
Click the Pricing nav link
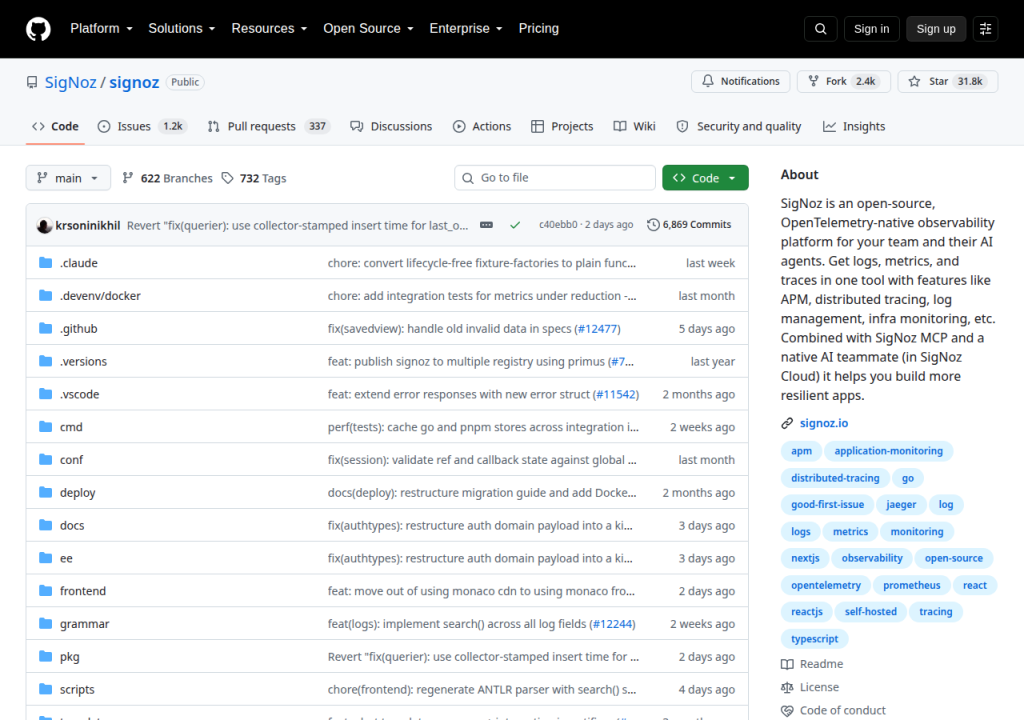[539, 29]
